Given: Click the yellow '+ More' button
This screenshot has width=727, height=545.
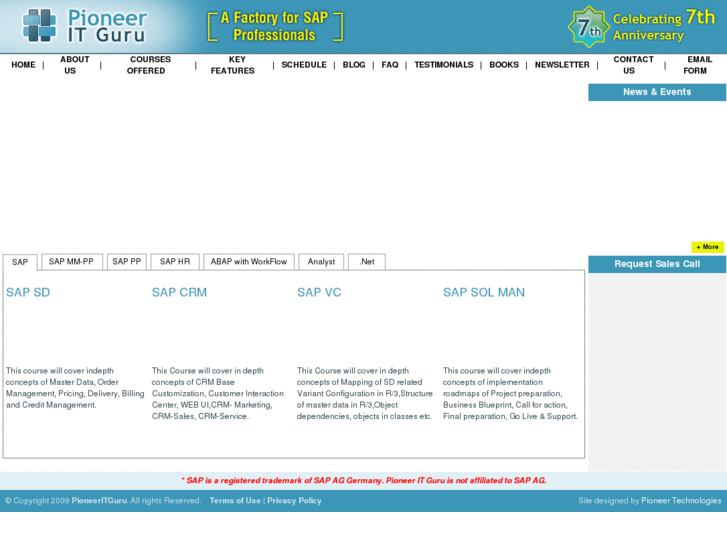Looking at the screenshot, I should coord(708,247).
